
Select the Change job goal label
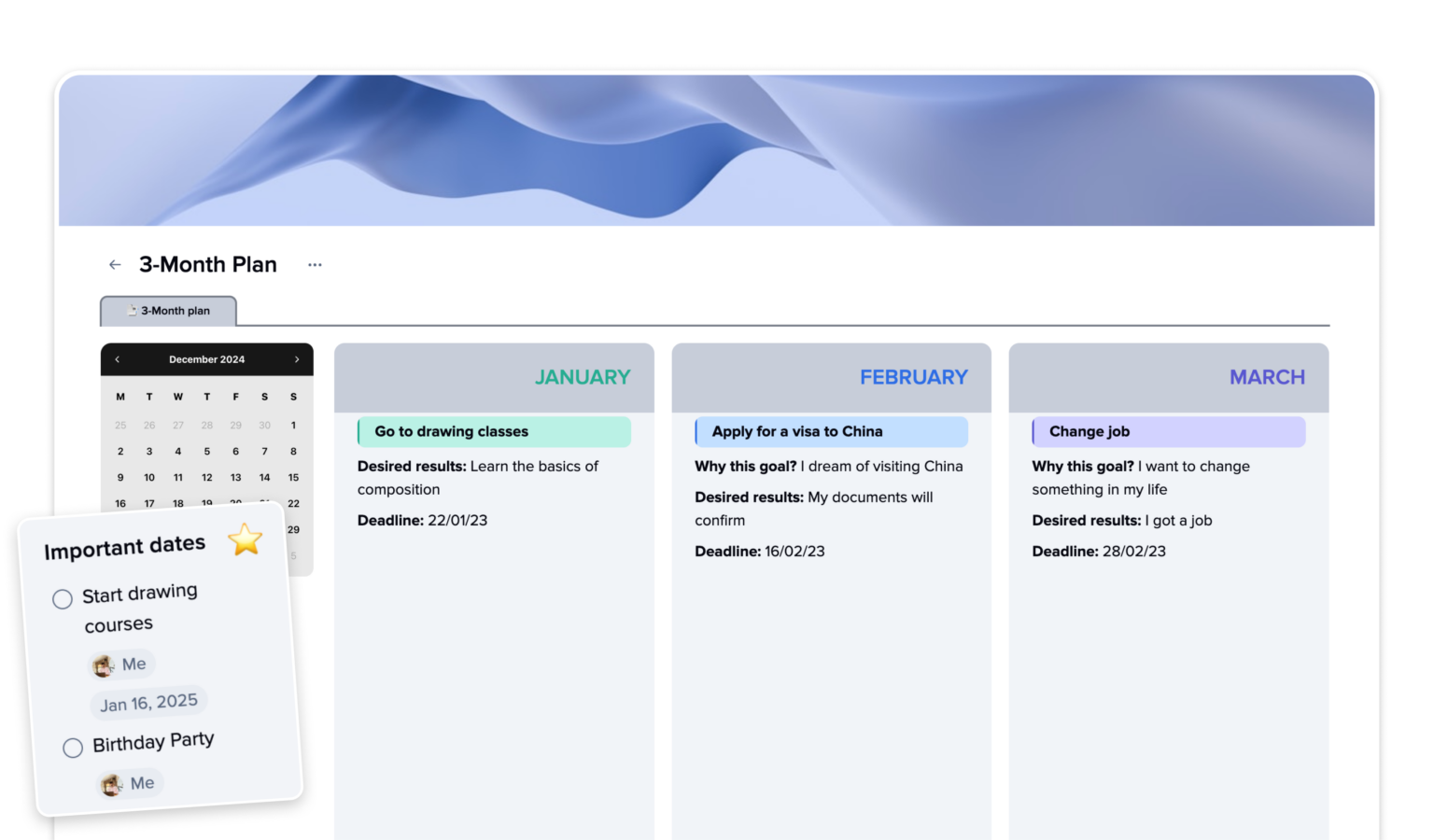point(1089,431)
